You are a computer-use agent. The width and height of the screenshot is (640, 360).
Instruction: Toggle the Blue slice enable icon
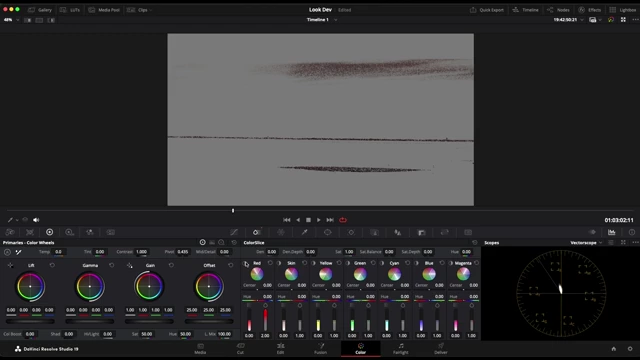[x=417, y=263]
